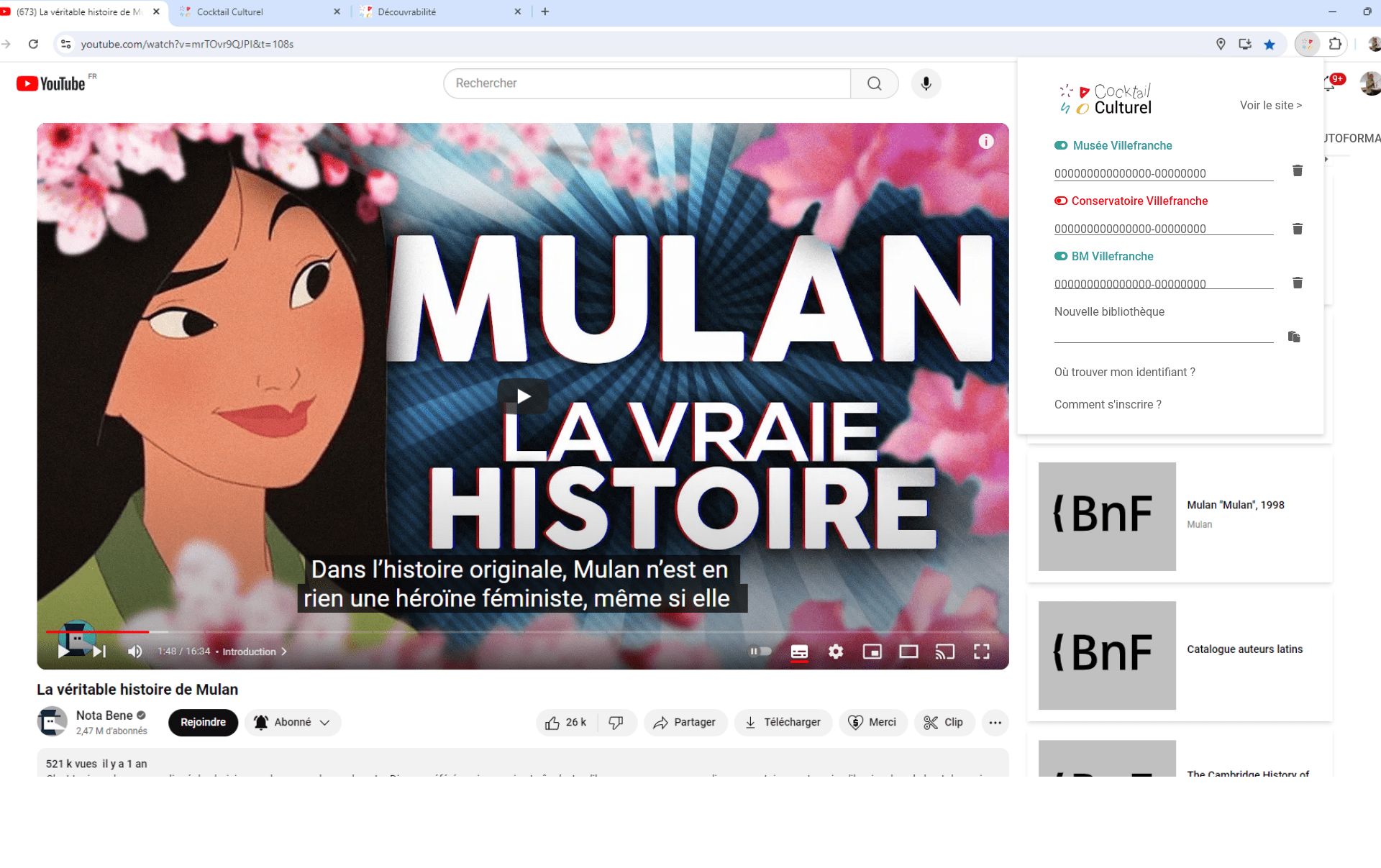The height and width of the screenshot is (868, 1381).
Task: Play video with center play overlay
Action: point(523,396)
